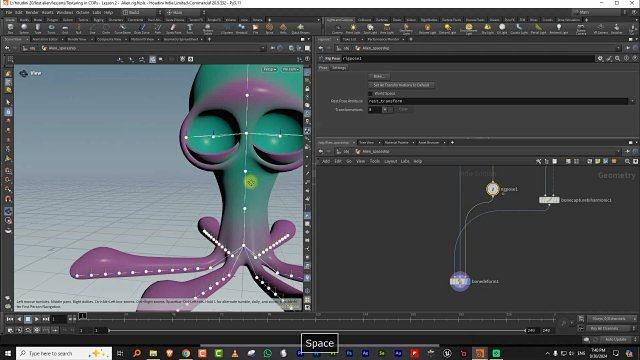Viewport: 640px width, 360px height.
Task: Open the Material Palette tab
Action: point(397,142)
